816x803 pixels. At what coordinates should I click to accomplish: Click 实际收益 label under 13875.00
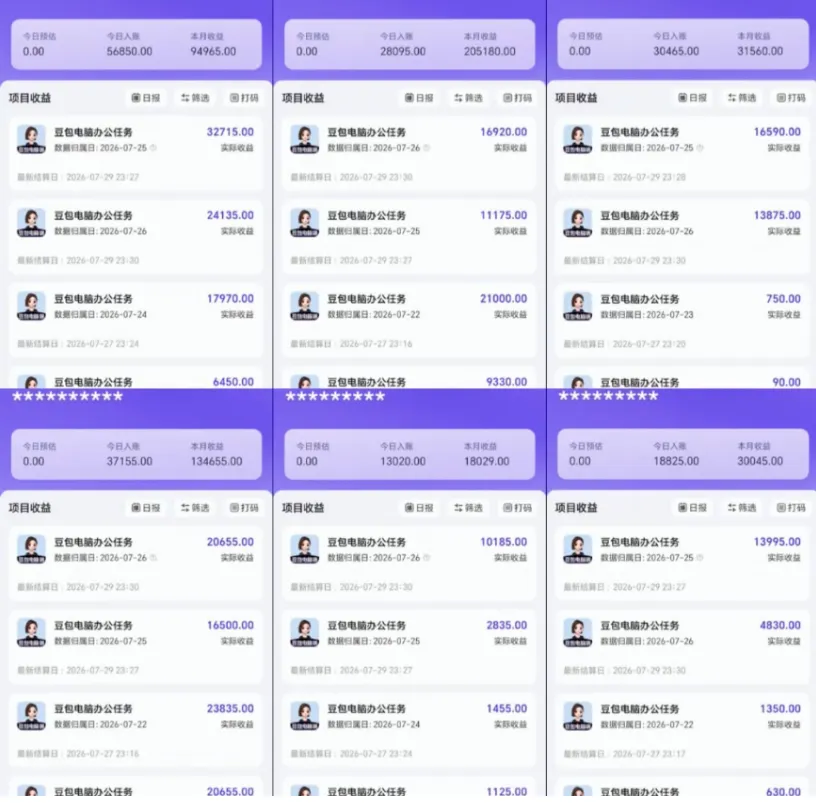point(784,231)
